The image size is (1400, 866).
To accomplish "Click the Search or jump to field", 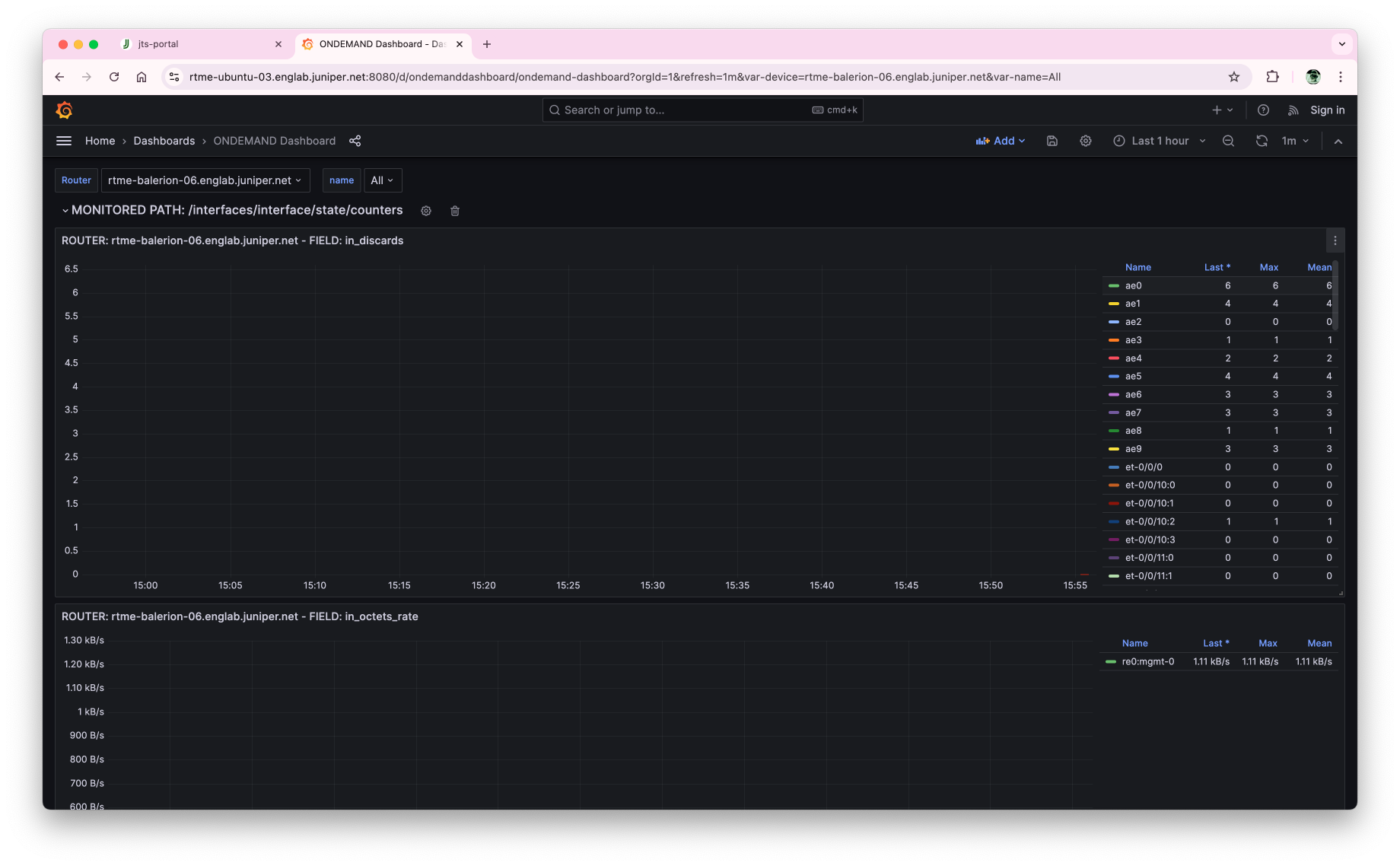I will point(685,110).
